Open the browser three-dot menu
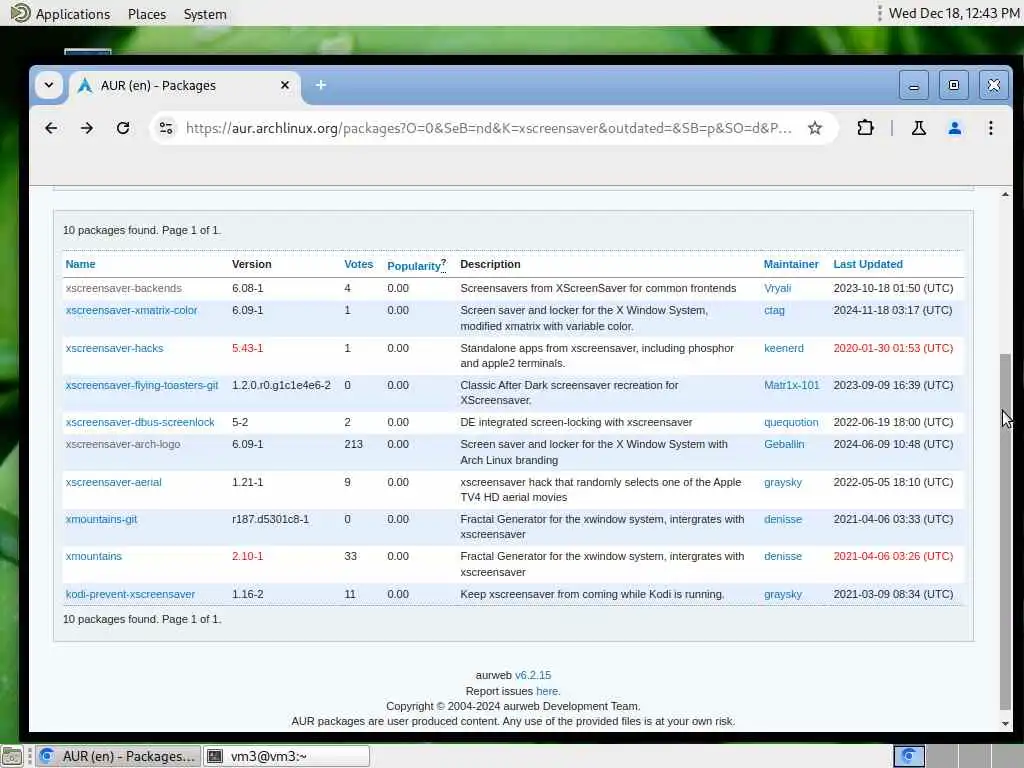 [991, 128]
